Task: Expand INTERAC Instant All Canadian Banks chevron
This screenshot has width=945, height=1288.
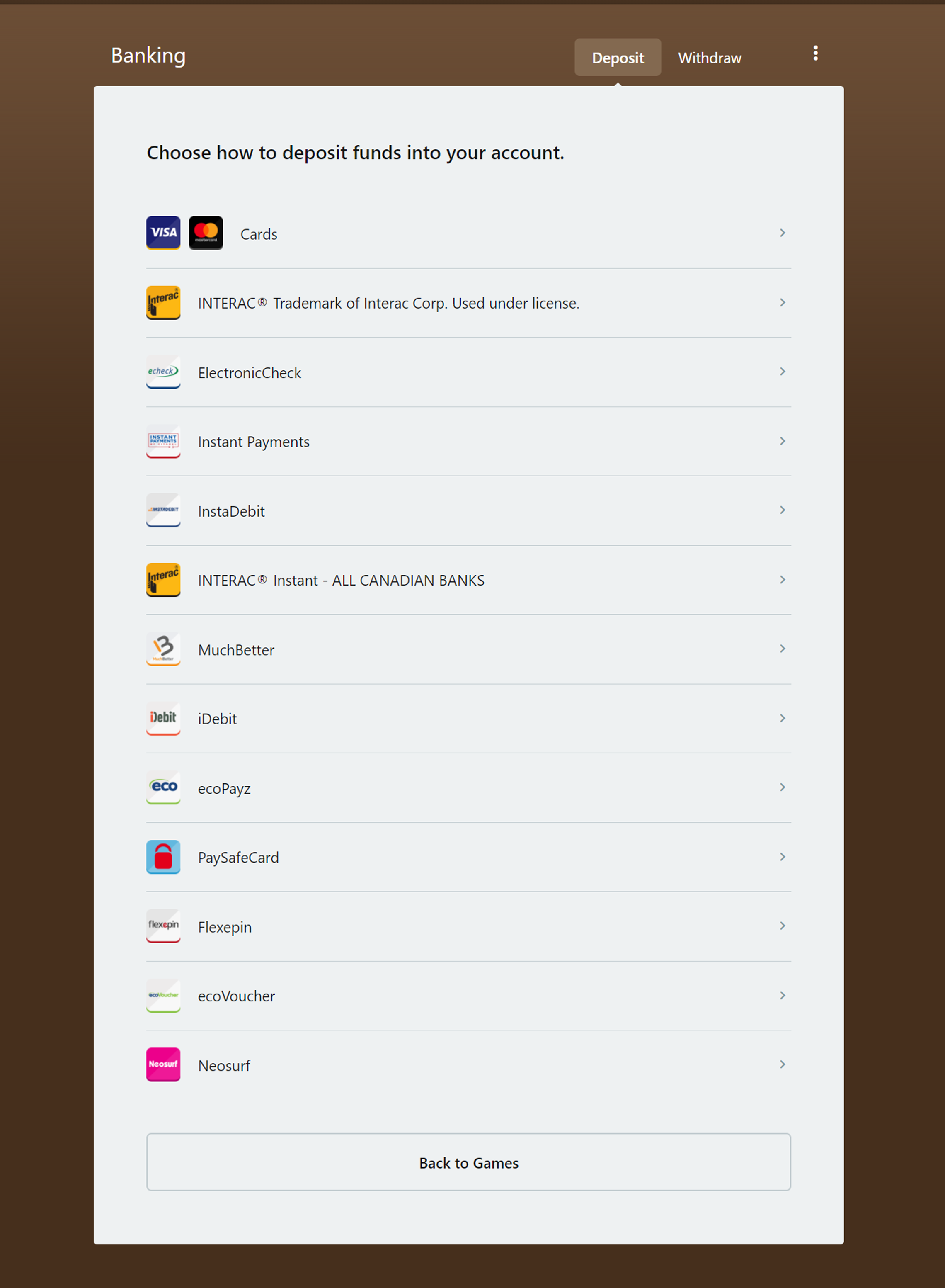Action: point(783,580)
